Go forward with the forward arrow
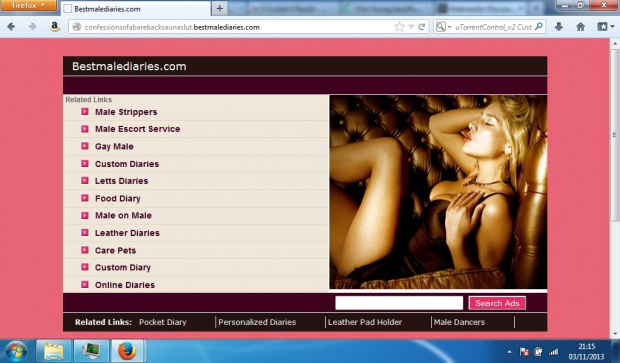Viewport: 620px width, 363px height. [32, 27]
